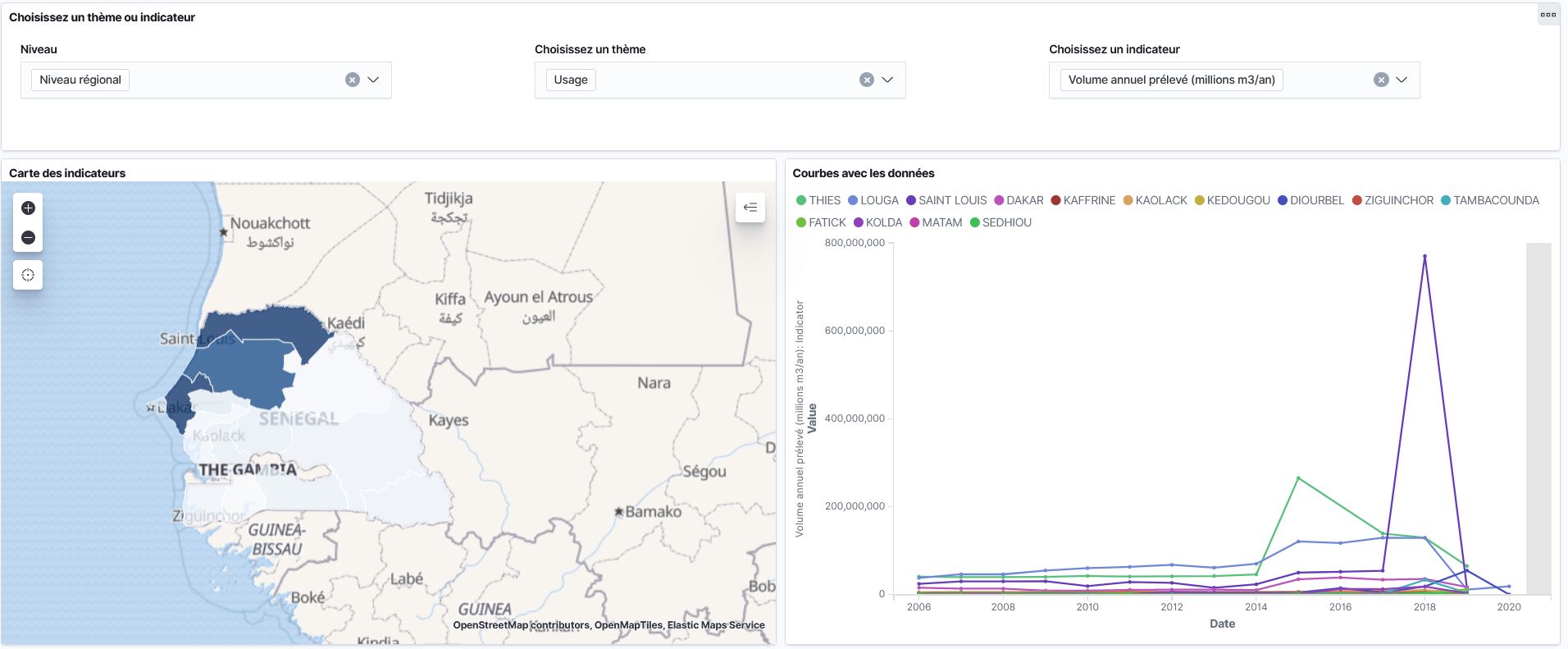Image resolution: width=1568 pixels, height=649 pixels.
Task: Click the TAMBACOUNDA legend label
Action: click(x=1497, y=200)
